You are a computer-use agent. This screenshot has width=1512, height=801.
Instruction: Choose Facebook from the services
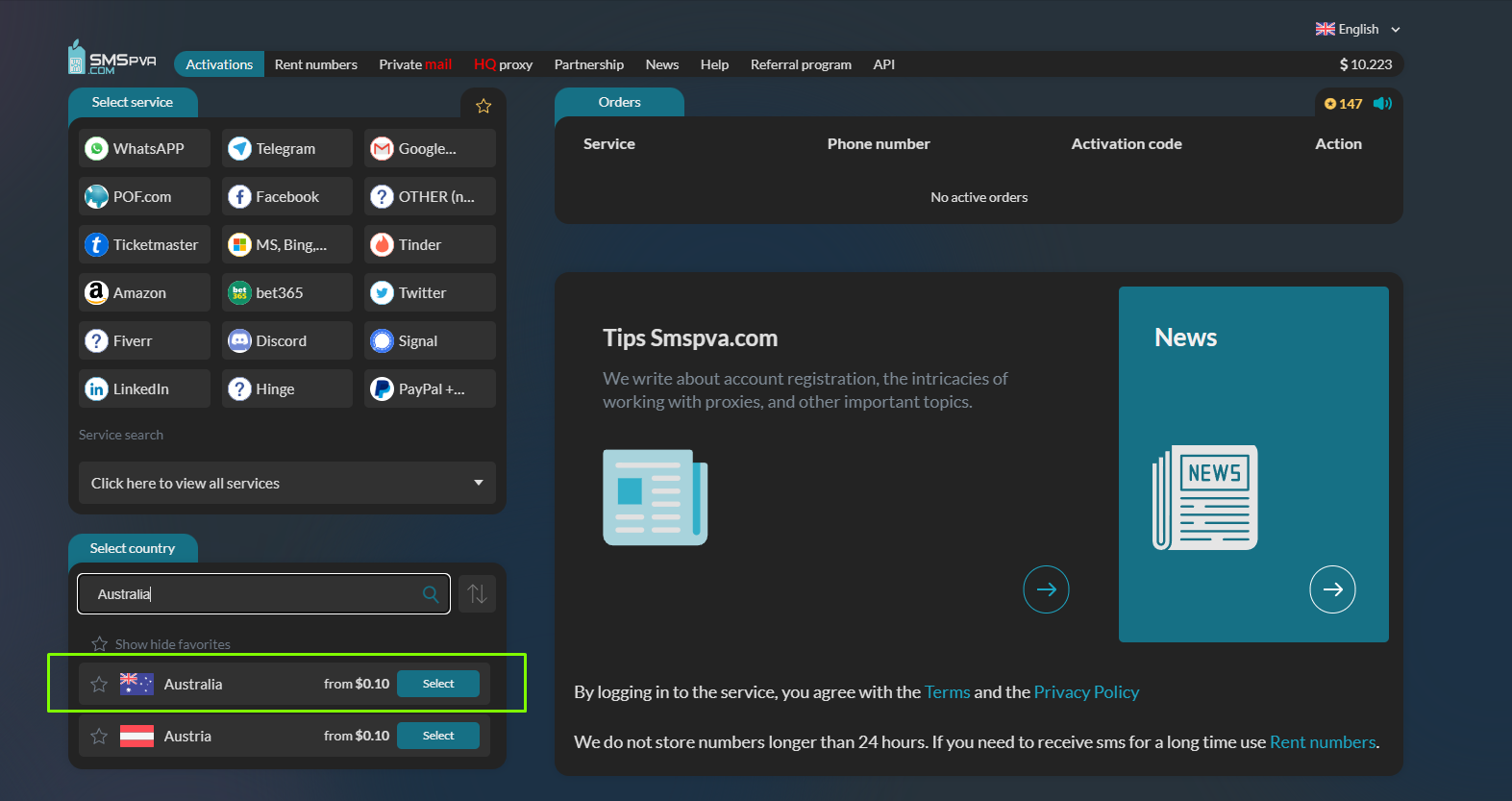point(287,196)
